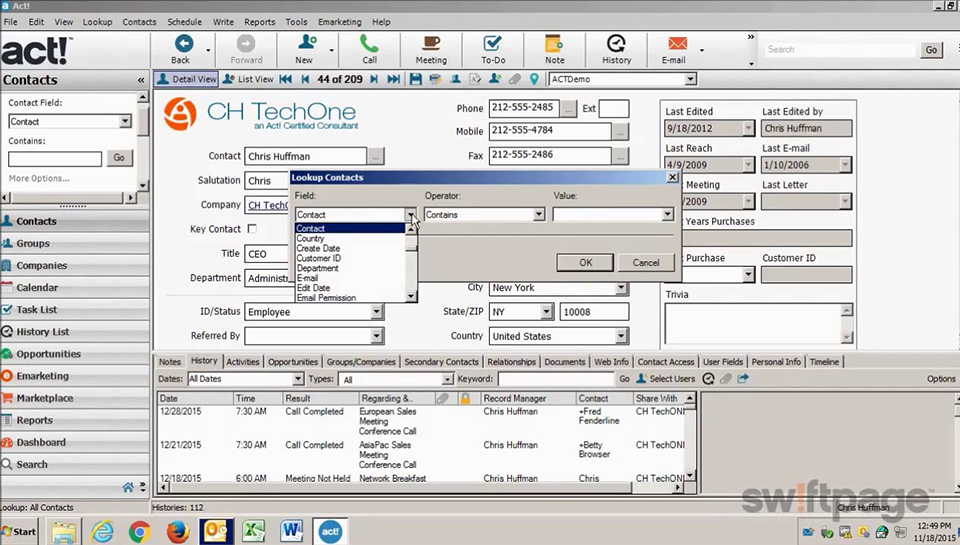This screenshot has width=960, height=545.
Task: Jump to the last contact record
Action: tap(394, 79)
